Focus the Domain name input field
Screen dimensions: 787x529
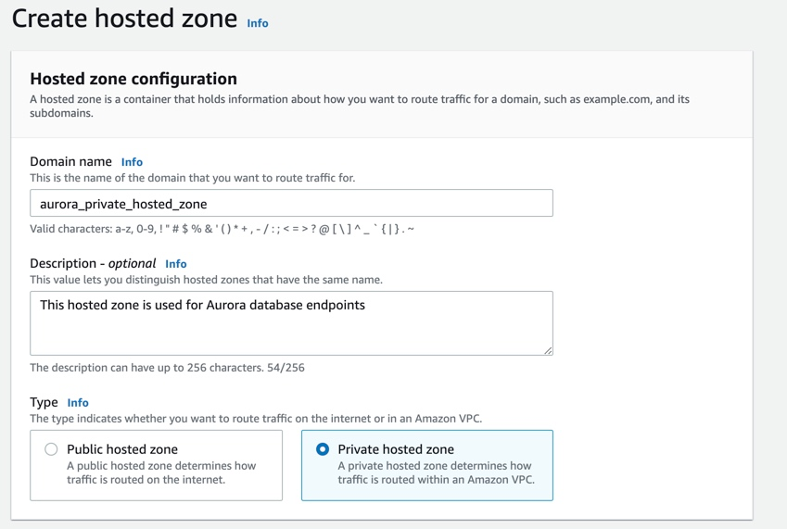[291, 203]
